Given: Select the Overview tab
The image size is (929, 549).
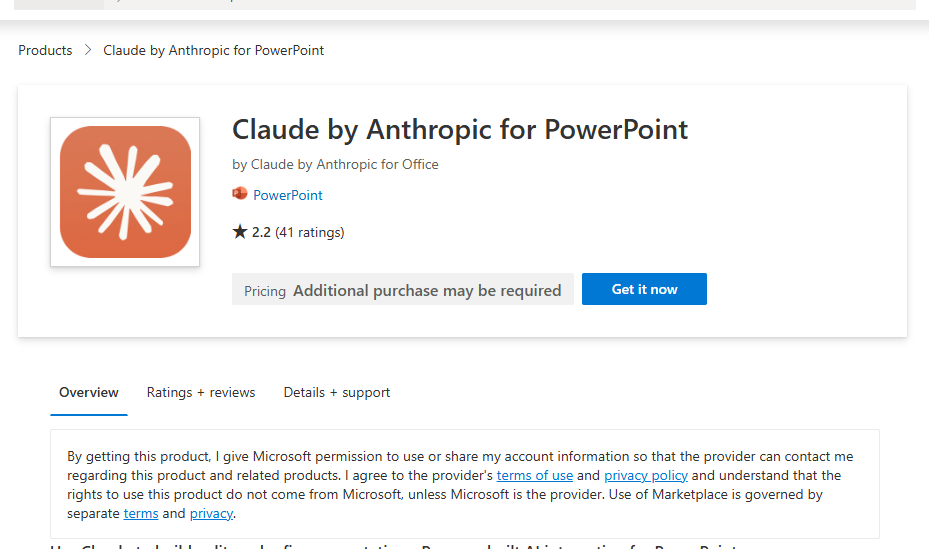Looking at the screenshot, I should pos(89,392).
